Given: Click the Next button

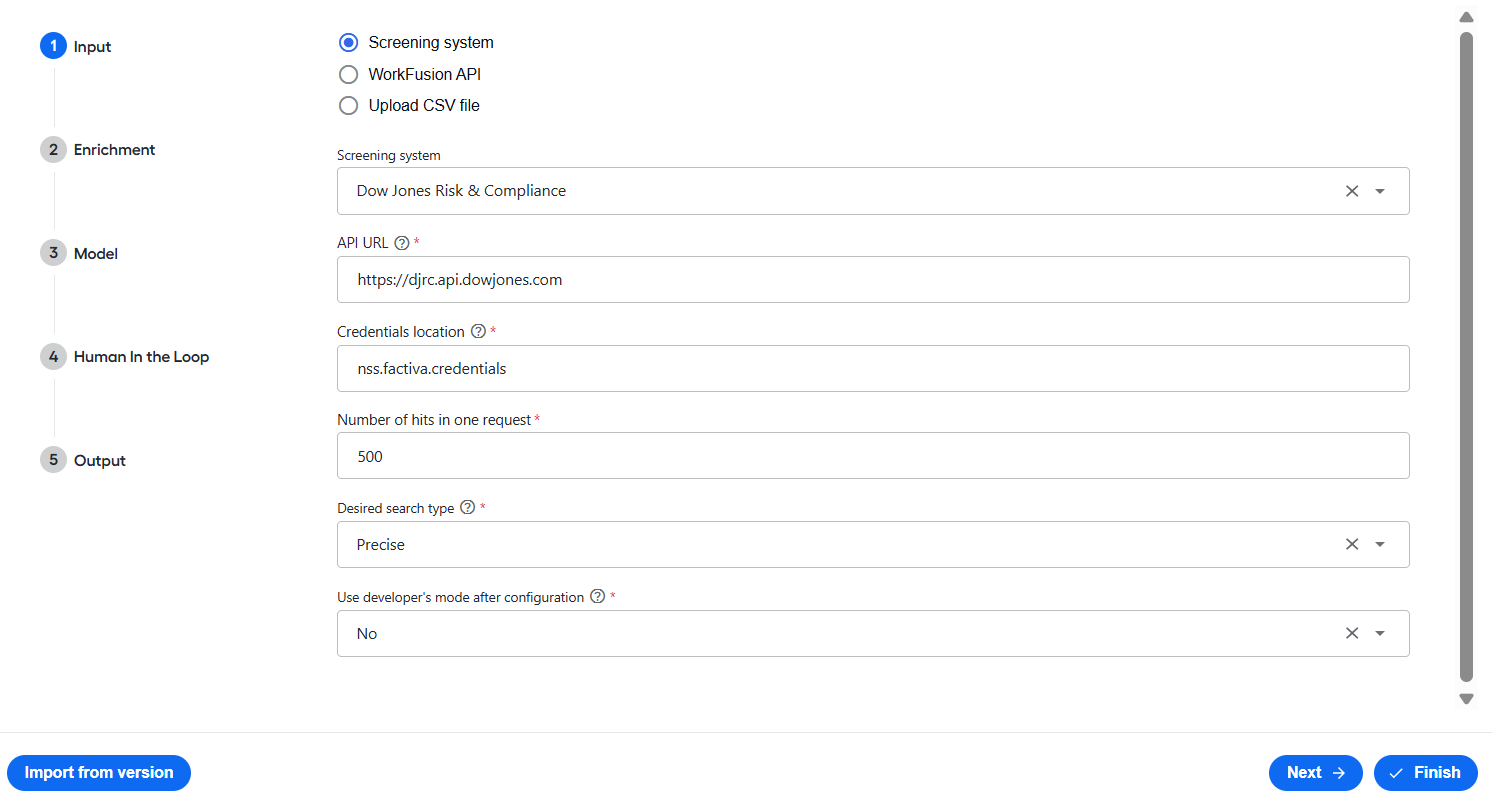Looking at the screenshot, I should point(1316,773).
